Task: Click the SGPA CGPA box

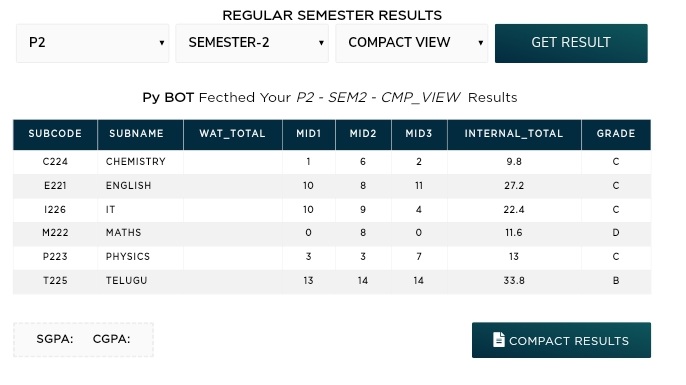Action: 83,340
